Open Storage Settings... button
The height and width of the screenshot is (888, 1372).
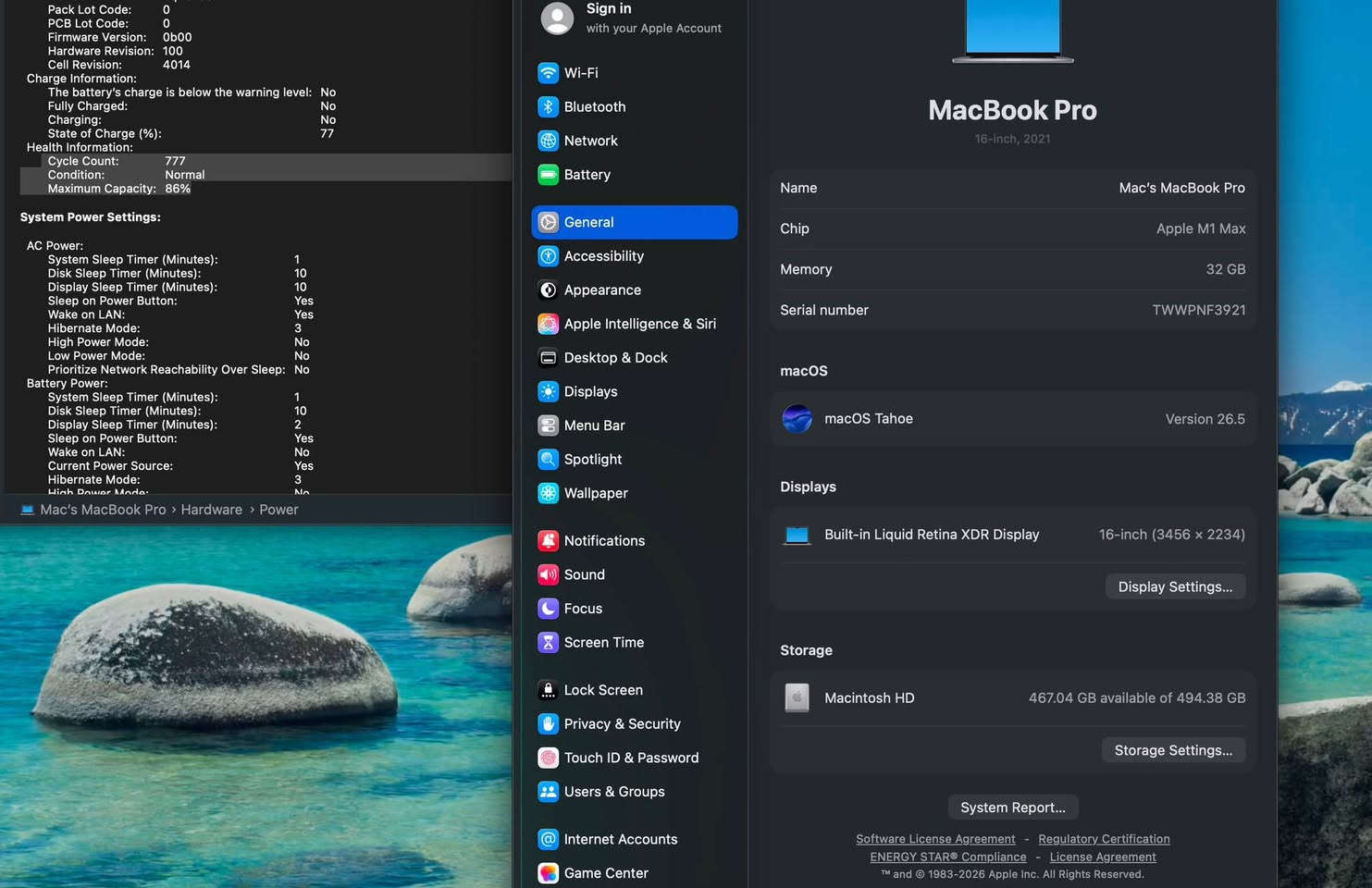(x=1173, y=750)
